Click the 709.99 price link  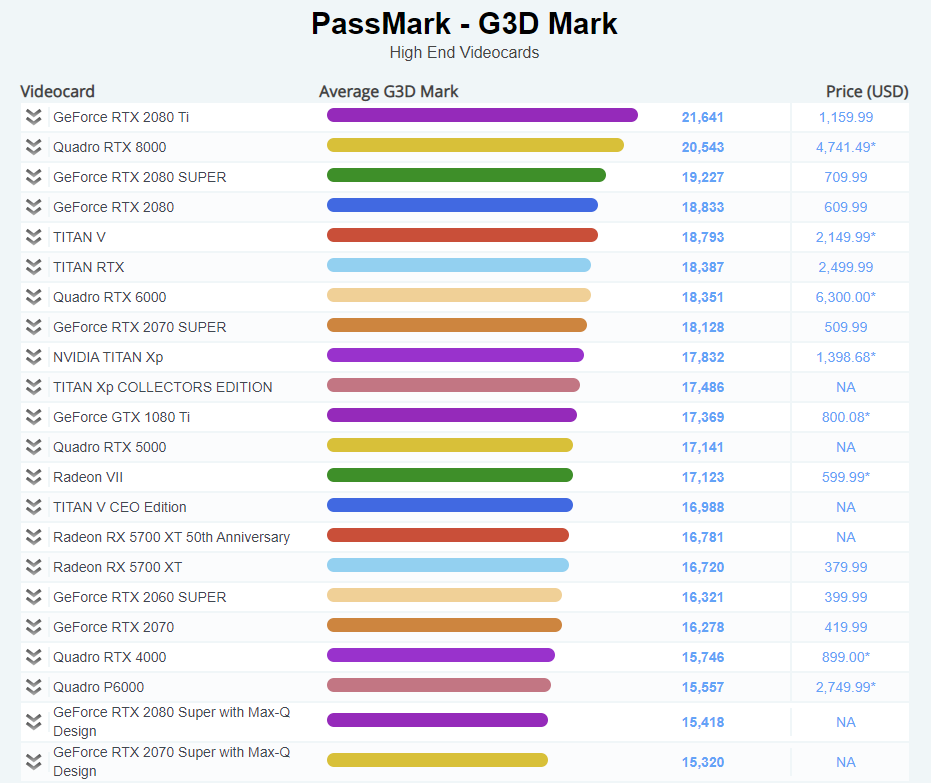coord(846,177)
